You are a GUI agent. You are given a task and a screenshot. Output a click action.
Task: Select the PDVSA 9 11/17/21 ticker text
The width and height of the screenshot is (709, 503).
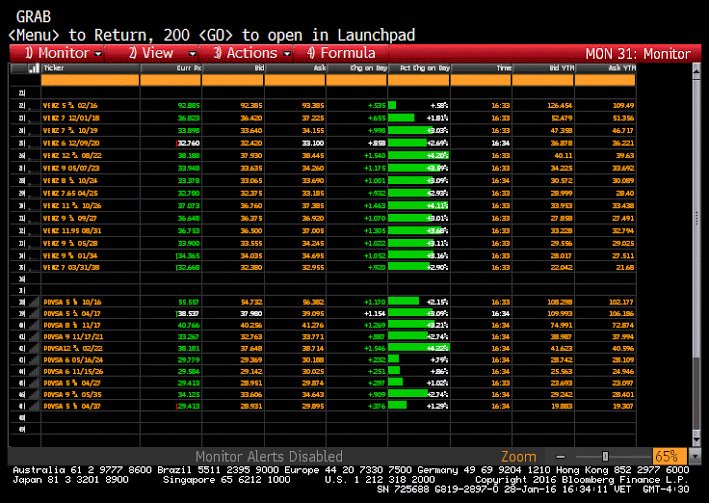point(73,337)
